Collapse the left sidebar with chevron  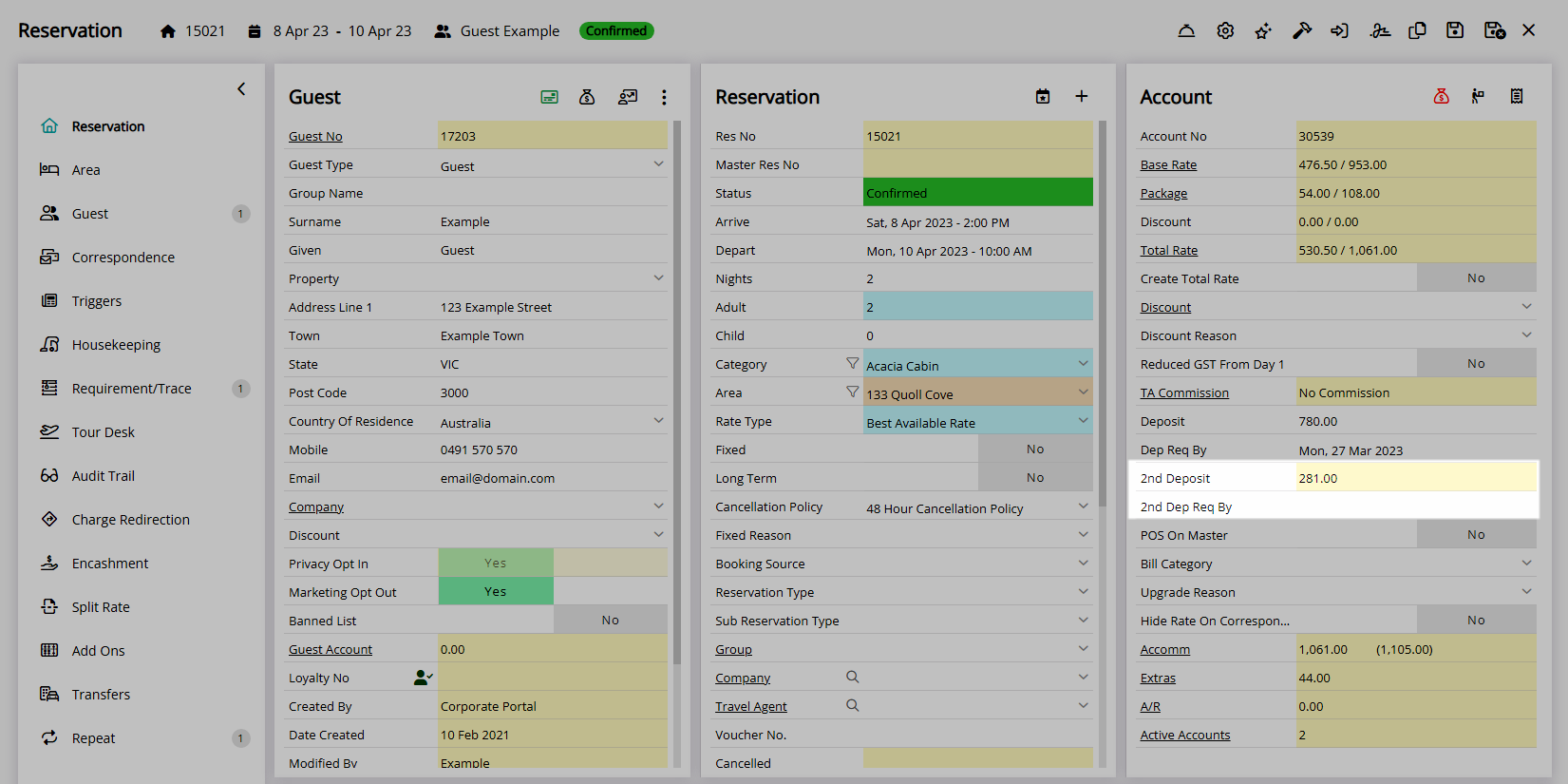[241, 88]
